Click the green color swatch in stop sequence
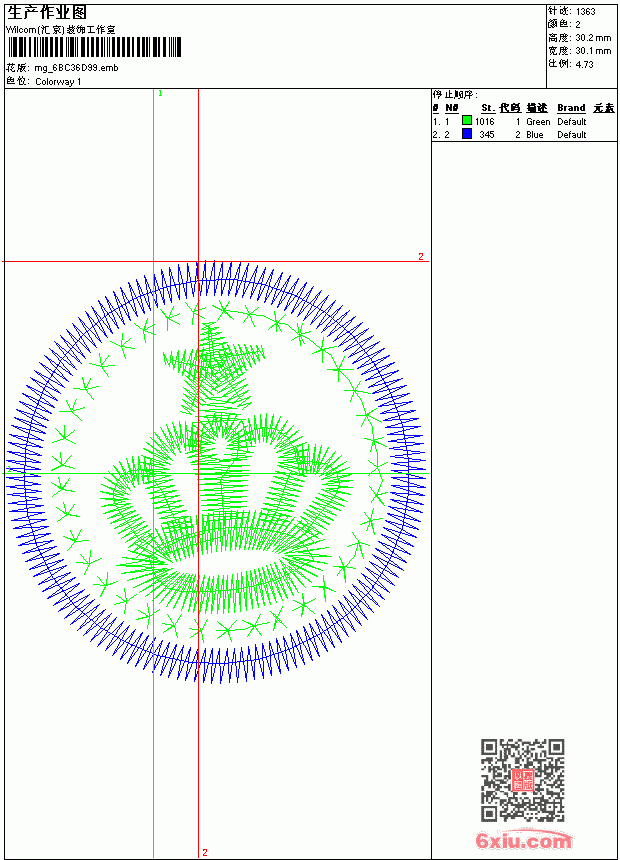 click(467, 120)
